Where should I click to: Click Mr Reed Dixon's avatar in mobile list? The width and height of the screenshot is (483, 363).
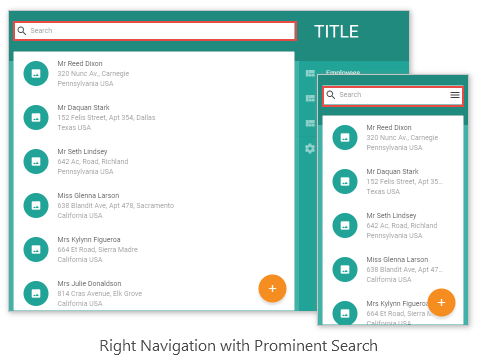[x=345, y=138]
